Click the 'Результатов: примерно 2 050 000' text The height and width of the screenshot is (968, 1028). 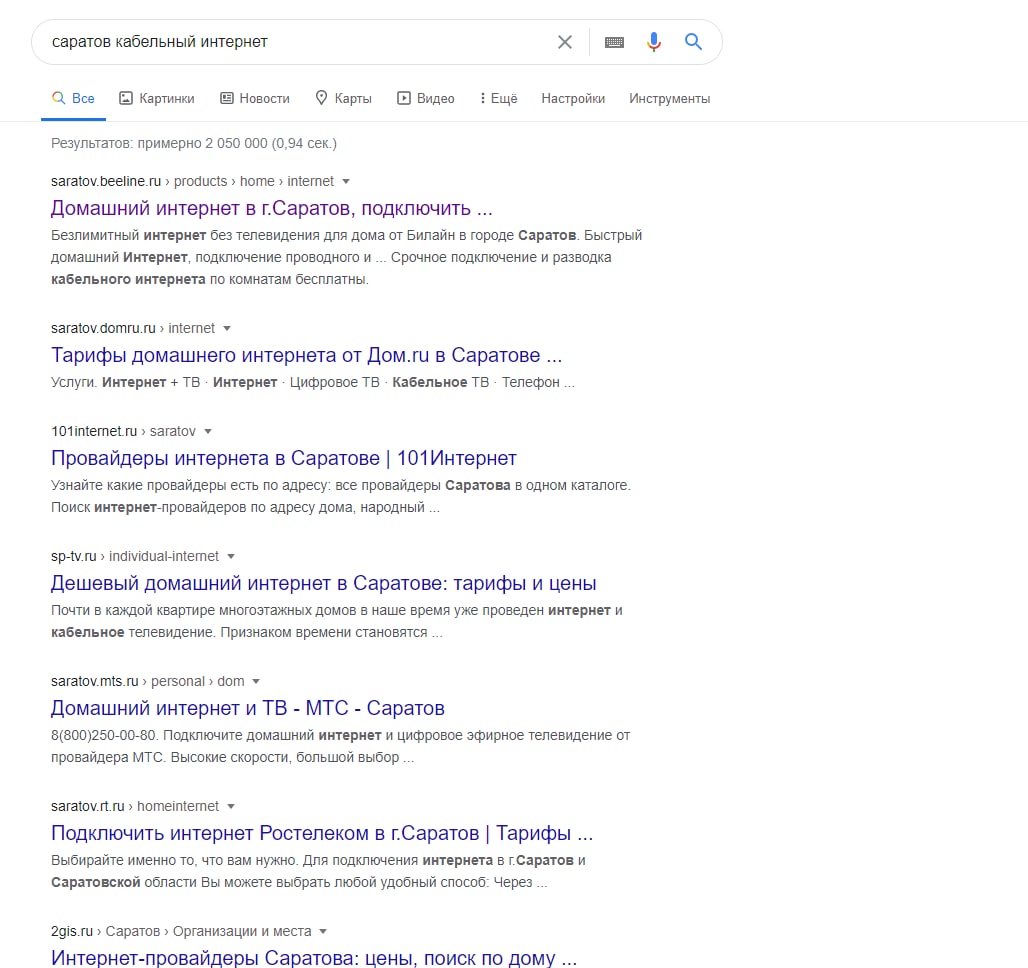tap(194, 143)
